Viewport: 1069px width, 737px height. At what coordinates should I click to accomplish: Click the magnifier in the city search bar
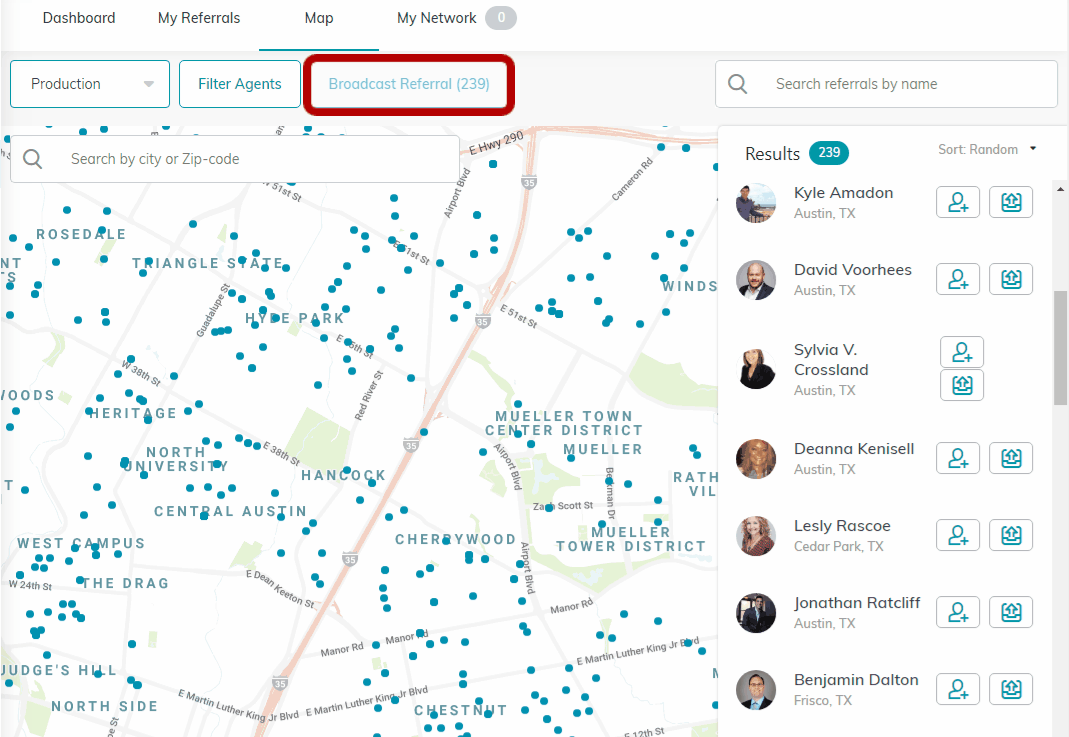(x=33, y=158)
